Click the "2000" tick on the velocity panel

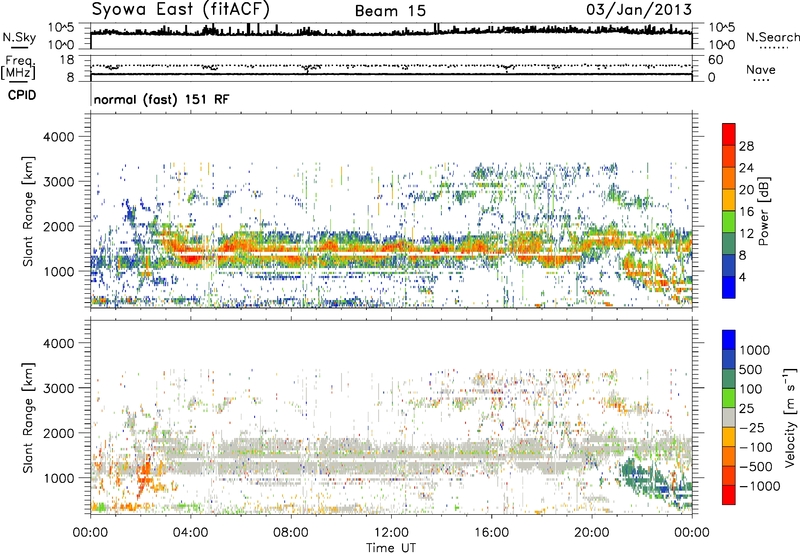58,433
